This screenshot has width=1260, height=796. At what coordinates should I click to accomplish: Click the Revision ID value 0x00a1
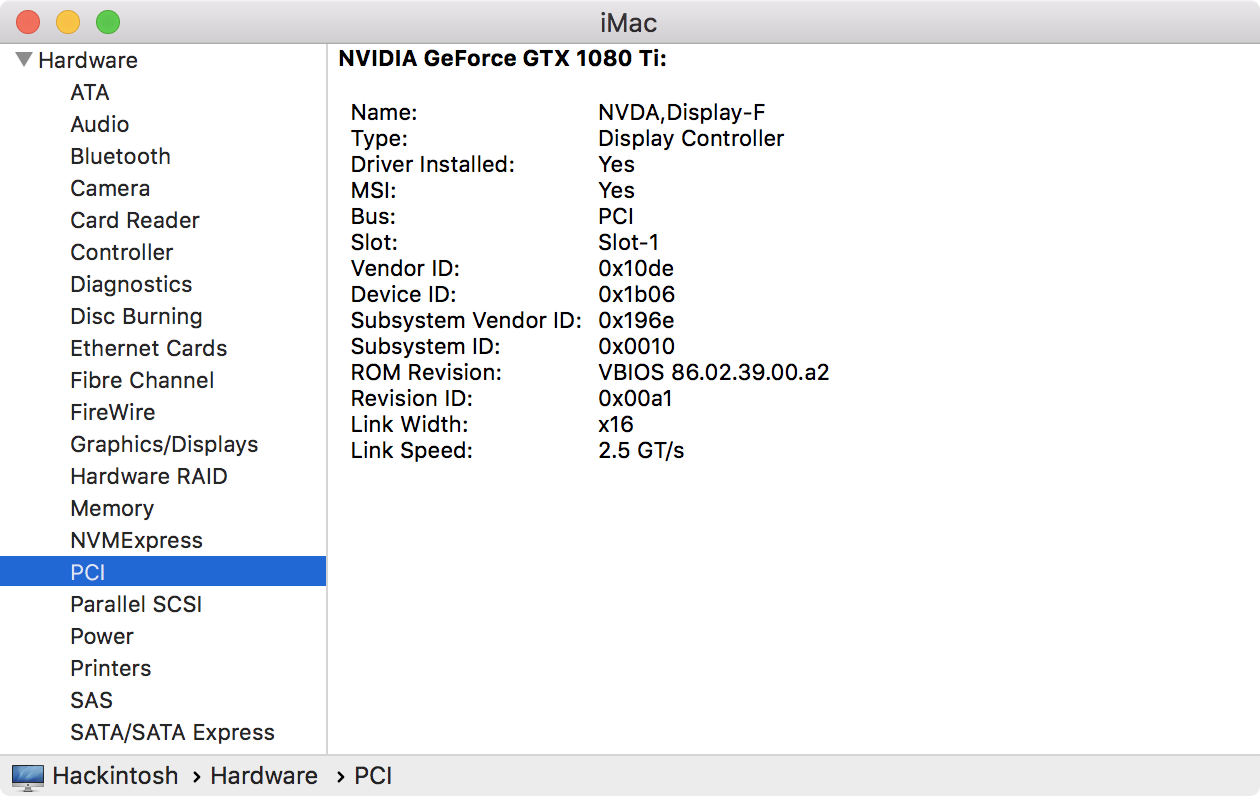click(x=635, y=398)
